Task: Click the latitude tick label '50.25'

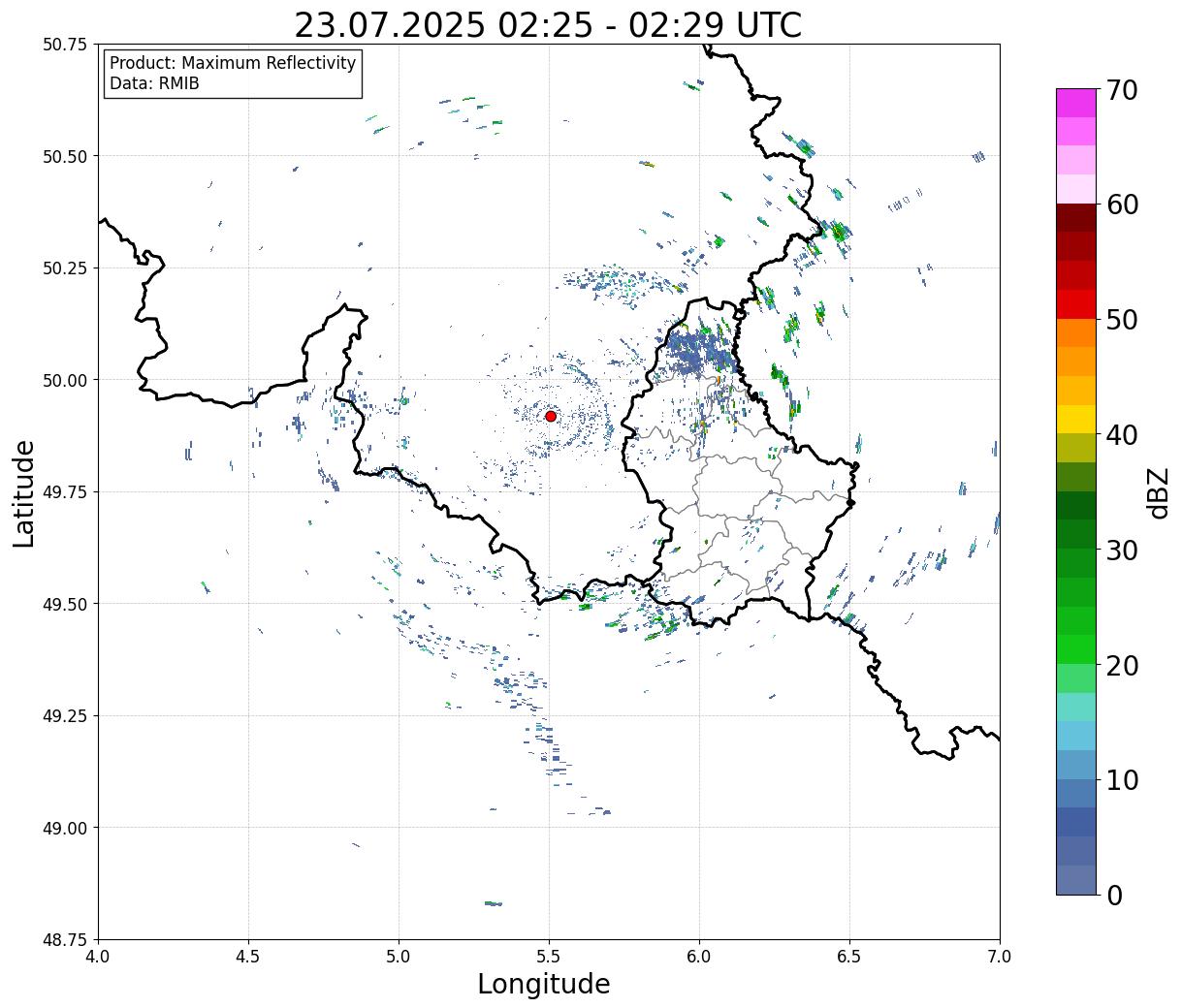Action: click(65, 268)
